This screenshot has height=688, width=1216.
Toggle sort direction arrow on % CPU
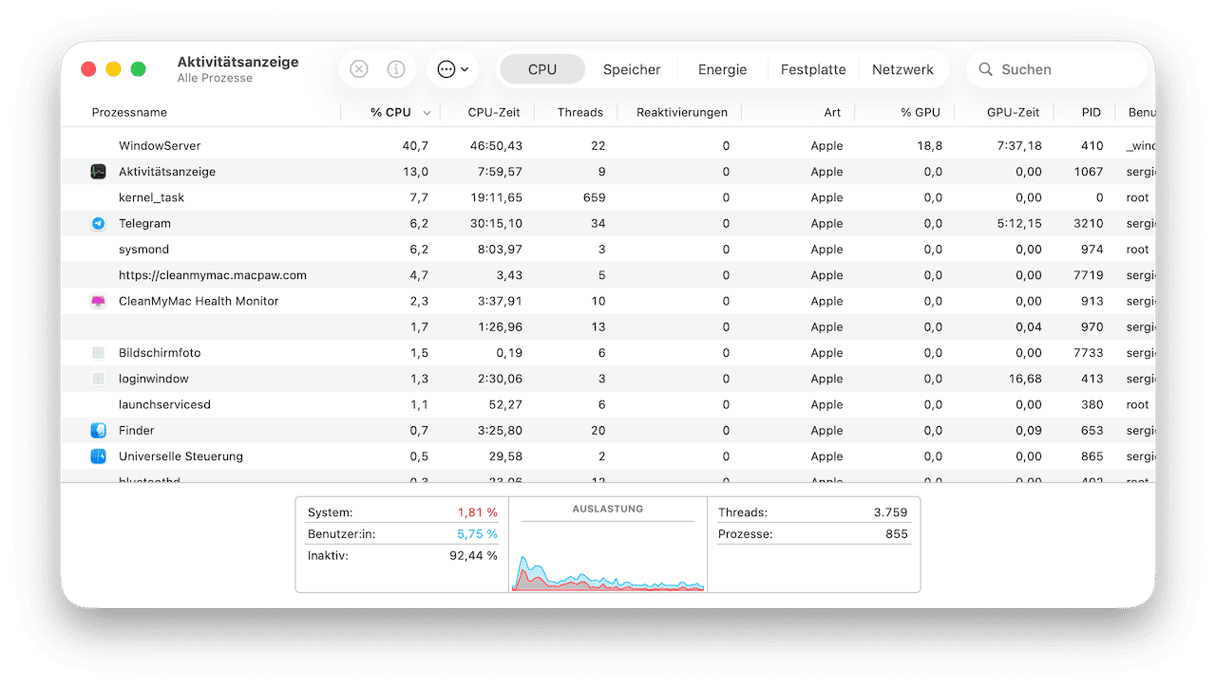[427, 114]
